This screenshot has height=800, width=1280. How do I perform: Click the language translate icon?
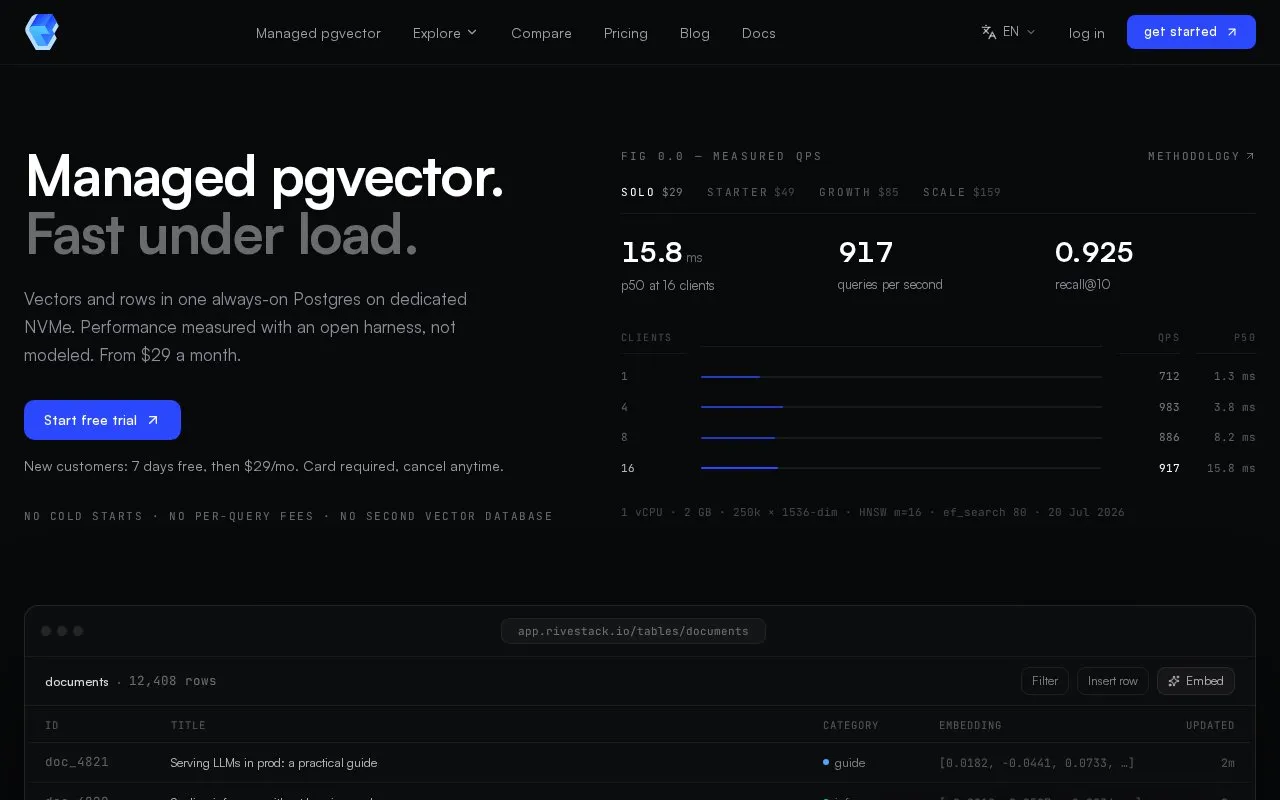click(989, 32)
